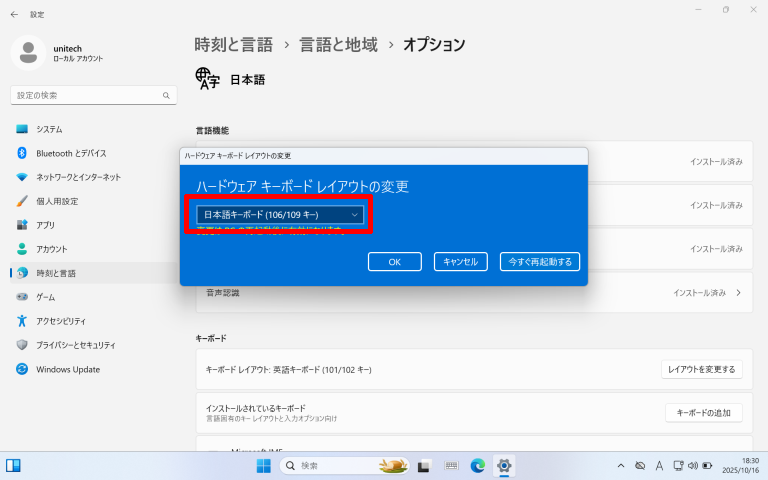Open the Windows Start menu
768x480 pixels.
point(263,466)
